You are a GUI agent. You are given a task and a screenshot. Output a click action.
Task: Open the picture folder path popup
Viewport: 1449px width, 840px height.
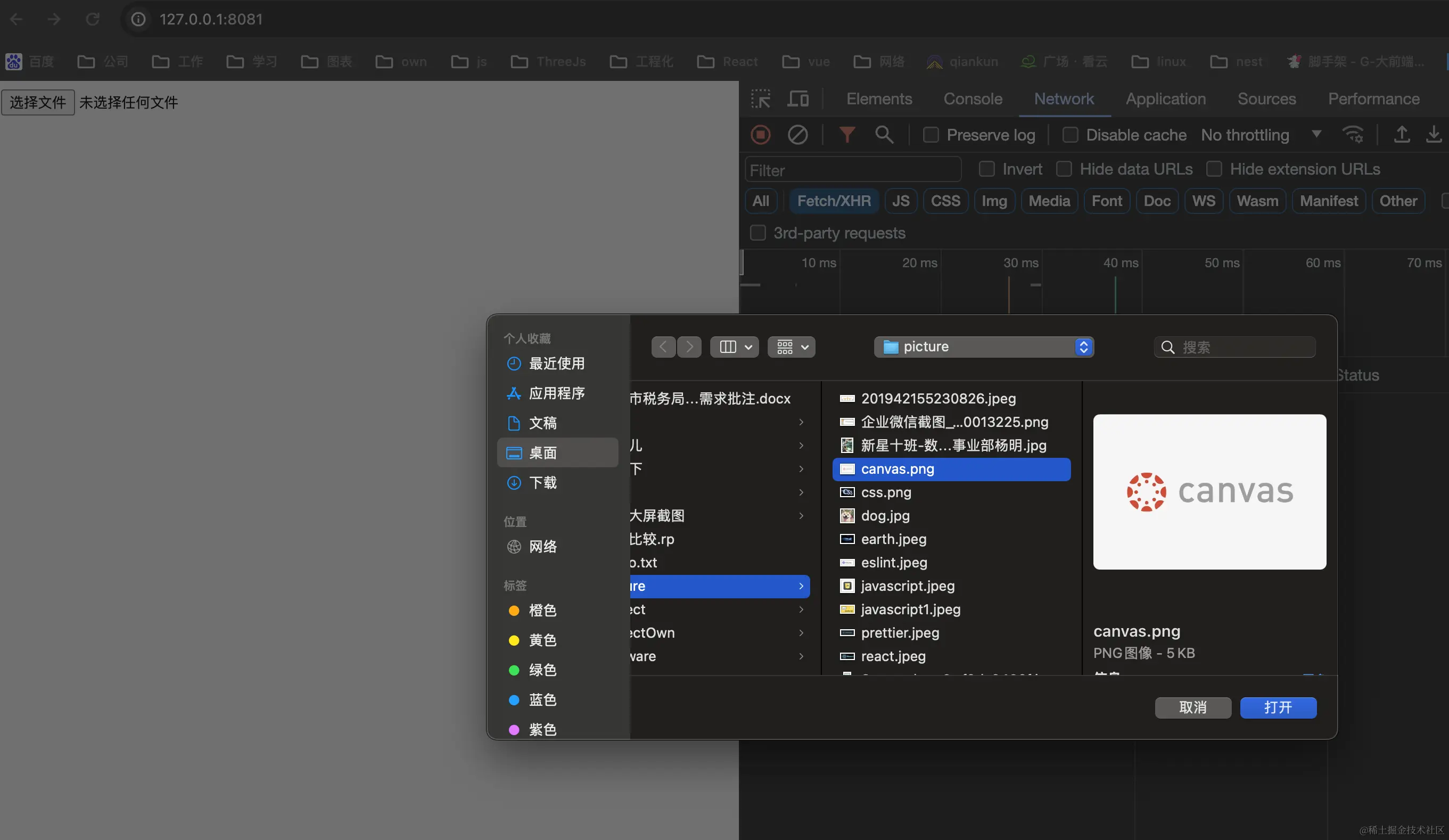pos(984,347)
